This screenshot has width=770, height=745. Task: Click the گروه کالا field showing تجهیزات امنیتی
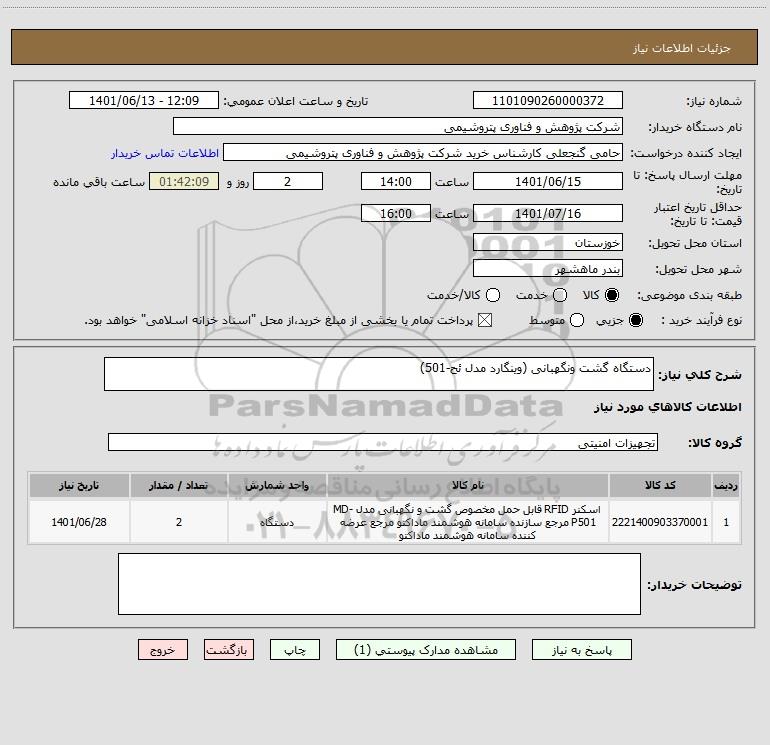coord(383,442)
